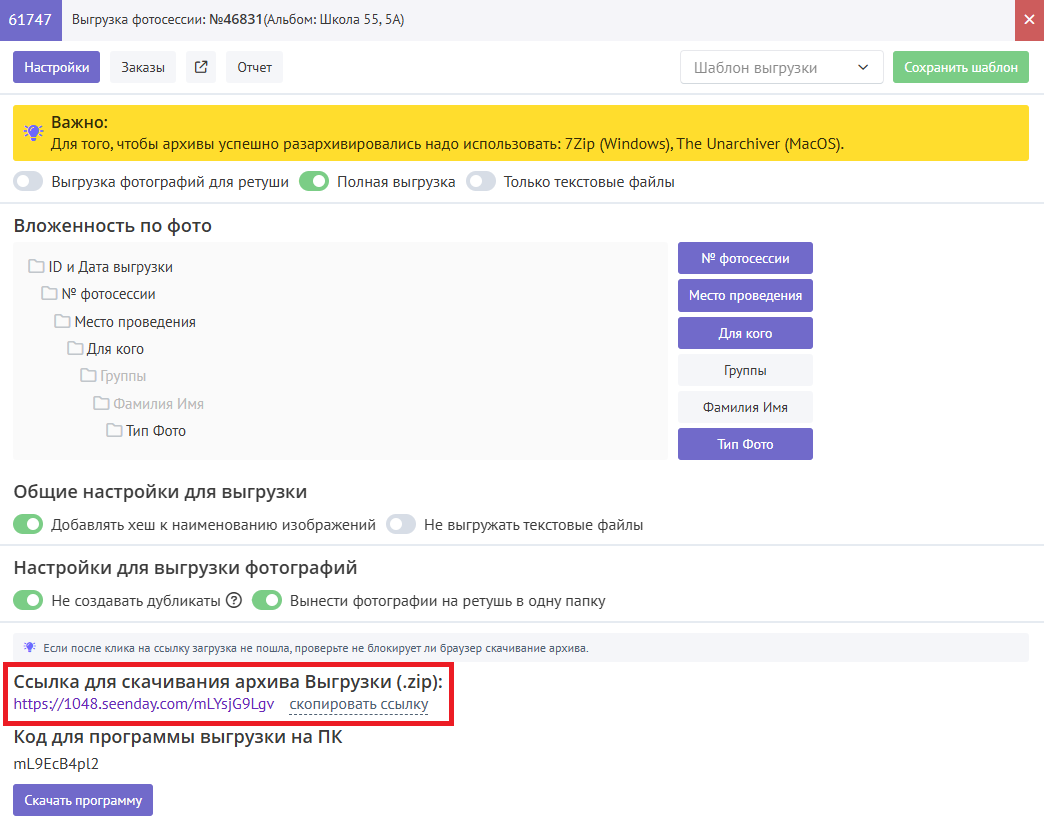Screen dimensions: 1044x826
Task: Click скопировать ссылку link
Action: tap(358, 704)
